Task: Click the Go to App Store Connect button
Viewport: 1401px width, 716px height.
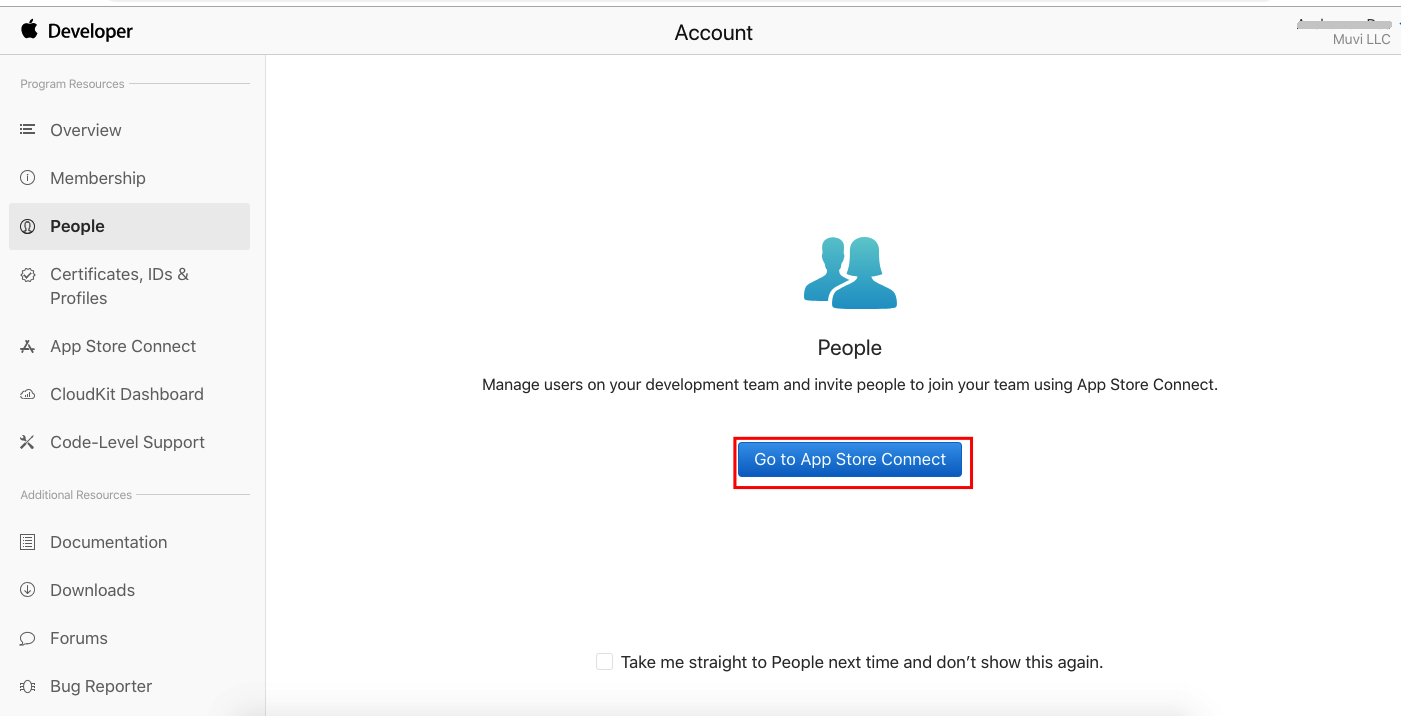Action: (850, 459)
